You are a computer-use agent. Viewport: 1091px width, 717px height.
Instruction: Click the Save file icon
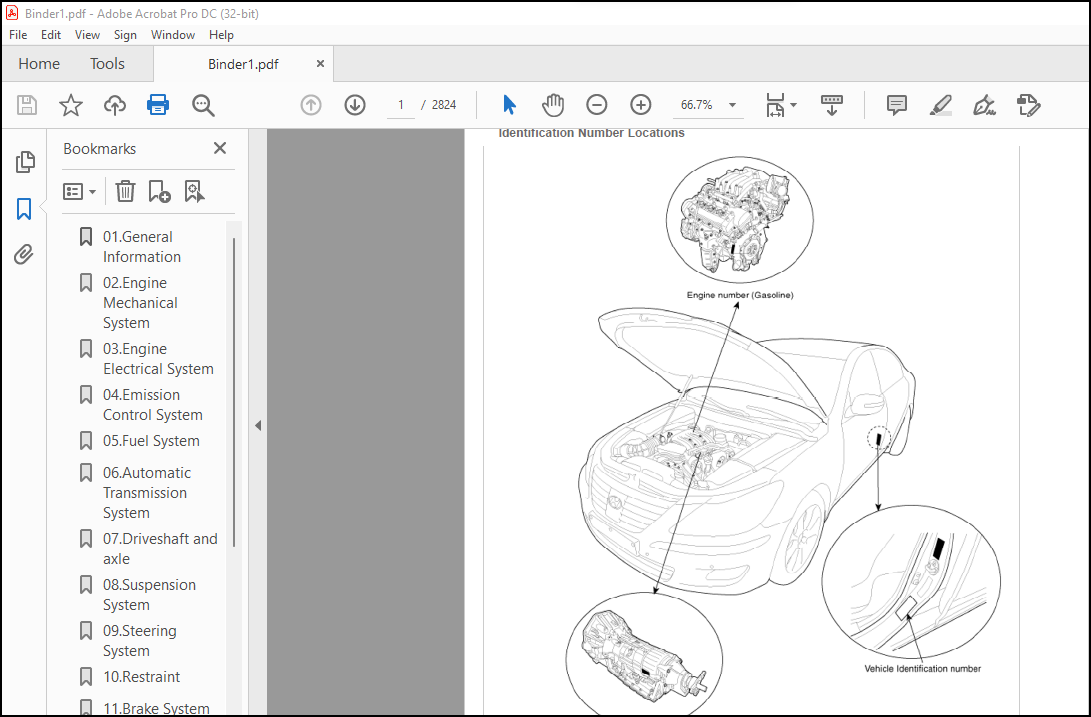pyautogui.click(x=26, y=105)
